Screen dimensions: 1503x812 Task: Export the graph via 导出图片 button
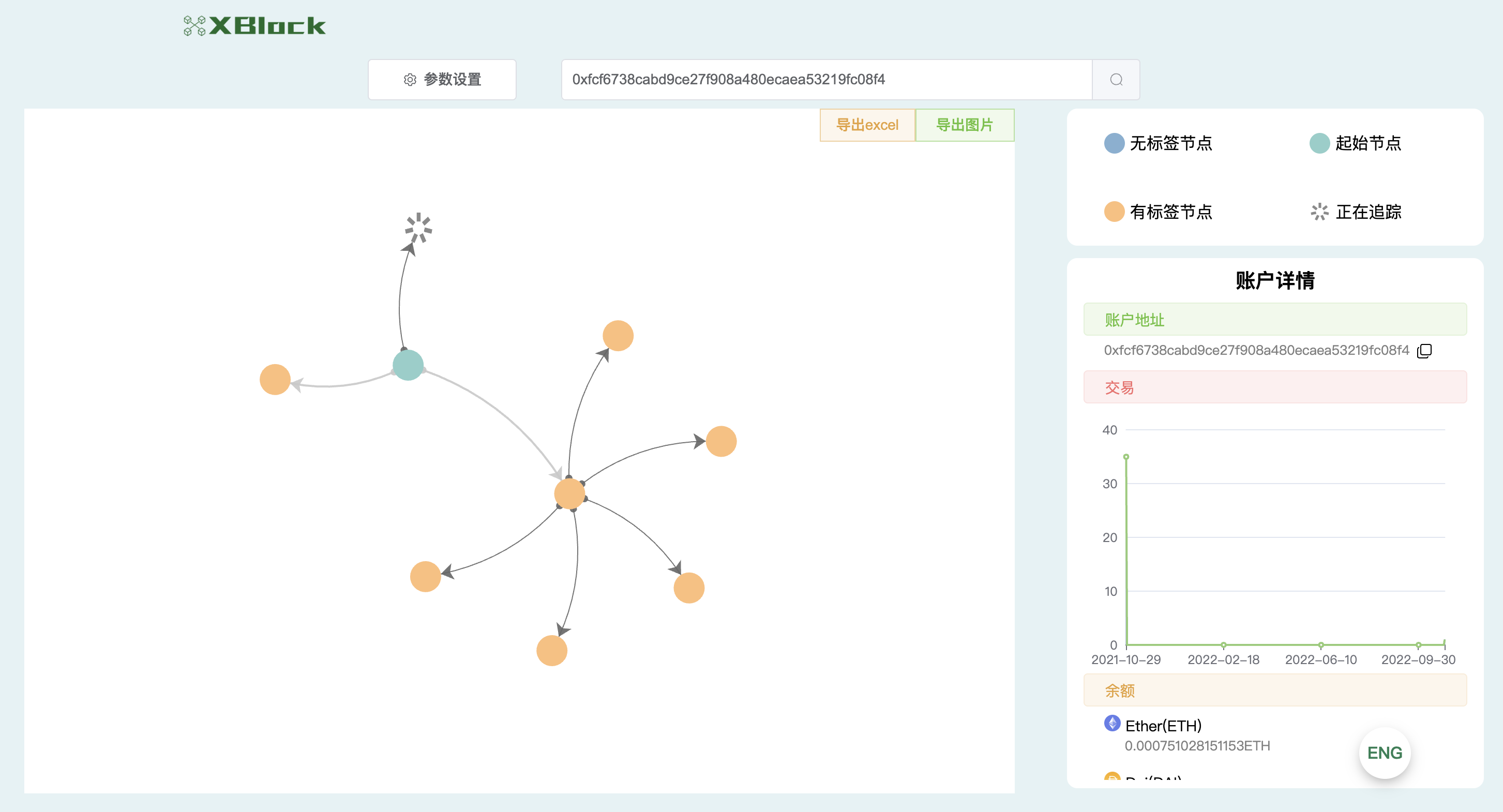coord(965,125)
